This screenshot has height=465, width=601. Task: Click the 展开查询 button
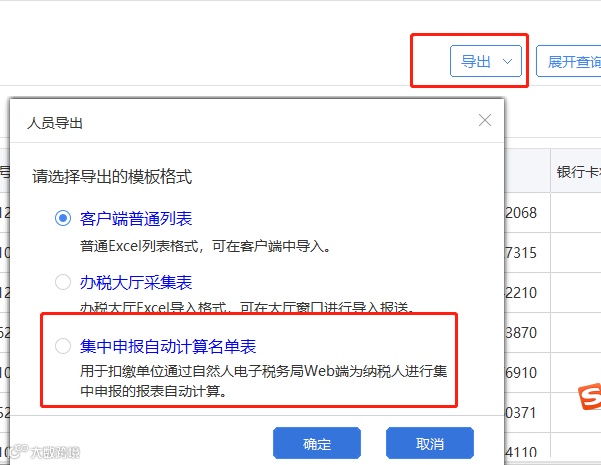pyautogui.click(x=569, y=61)
